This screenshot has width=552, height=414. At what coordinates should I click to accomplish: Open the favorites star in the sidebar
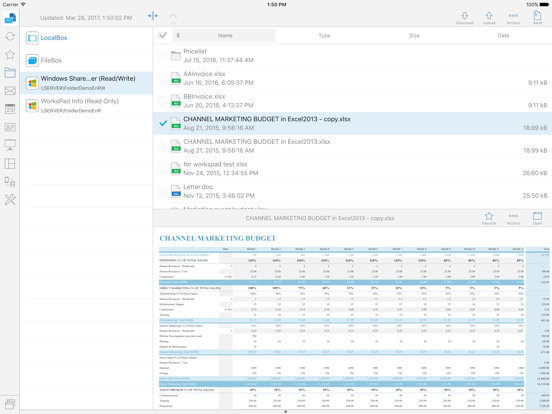10,55
